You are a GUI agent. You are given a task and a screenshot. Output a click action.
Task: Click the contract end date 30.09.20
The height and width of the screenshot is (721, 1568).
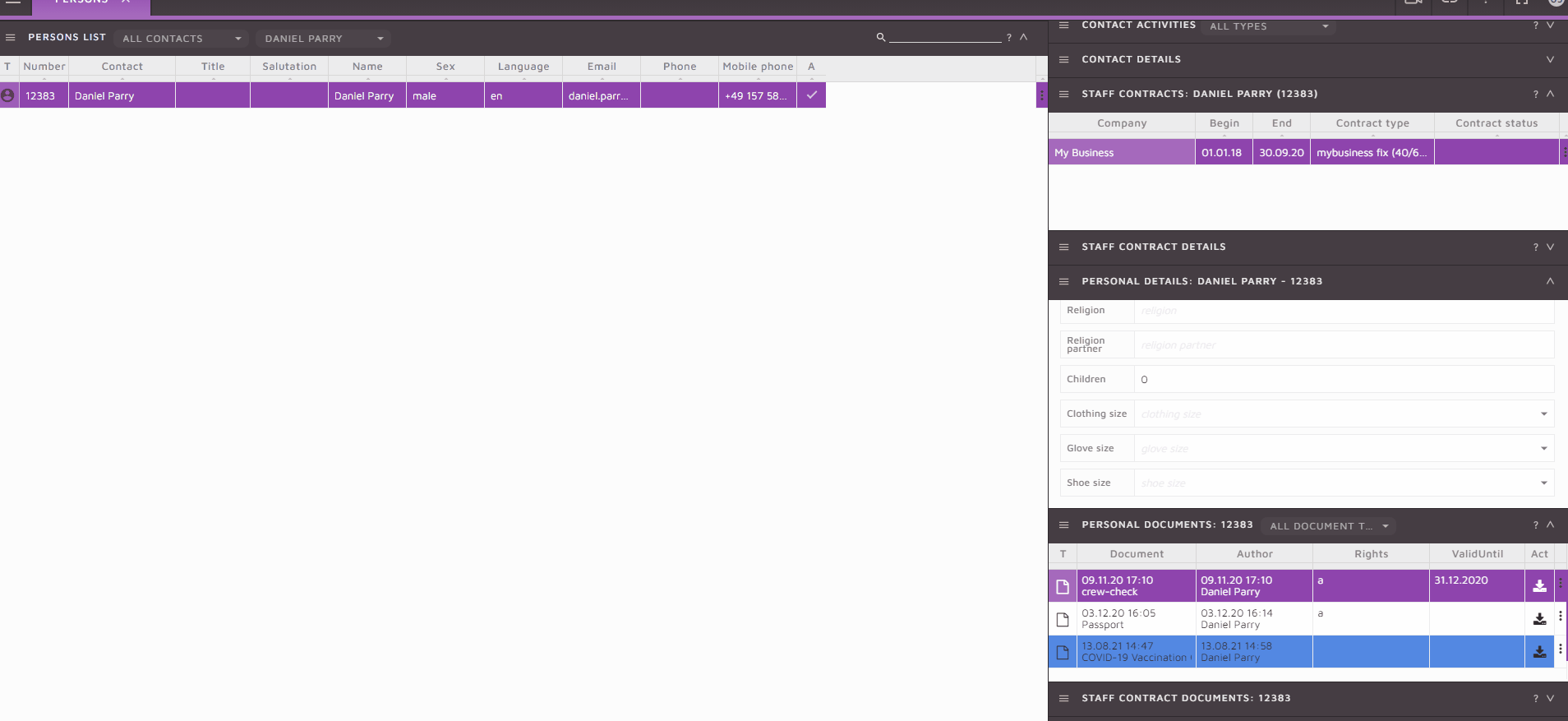[x=1282, y=152]
